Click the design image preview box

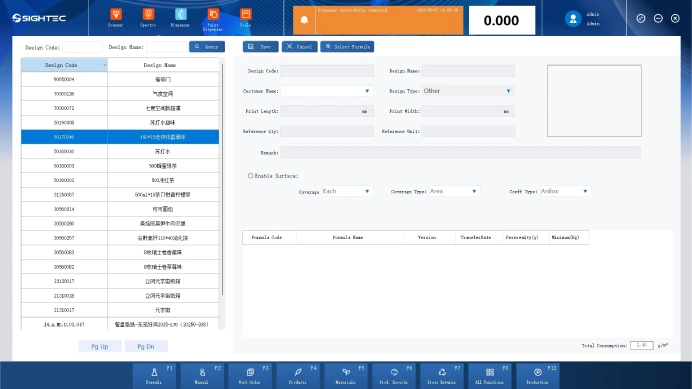[x=594, y=101]
